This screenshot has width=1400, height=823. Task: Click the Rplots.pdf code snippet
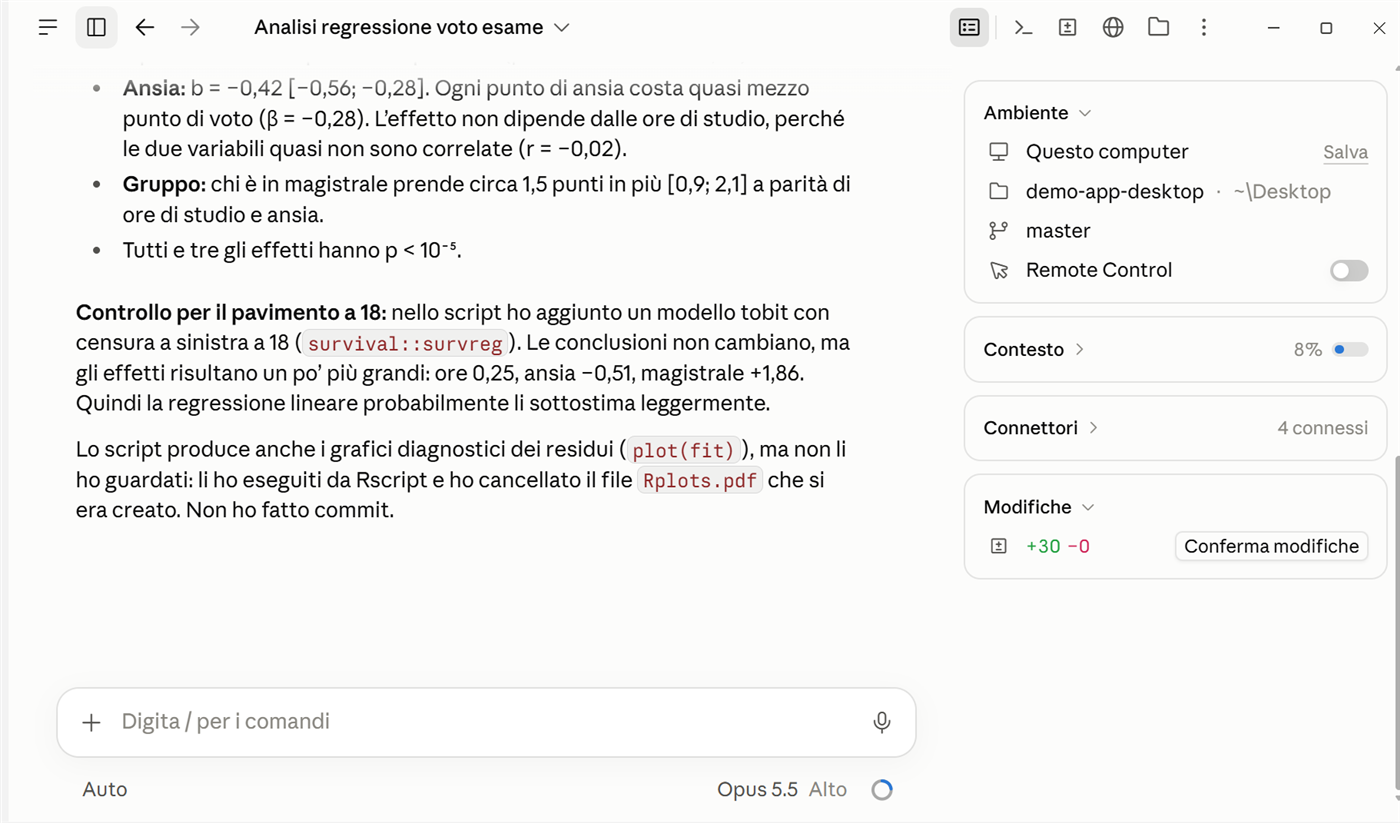tap(701, 481)
